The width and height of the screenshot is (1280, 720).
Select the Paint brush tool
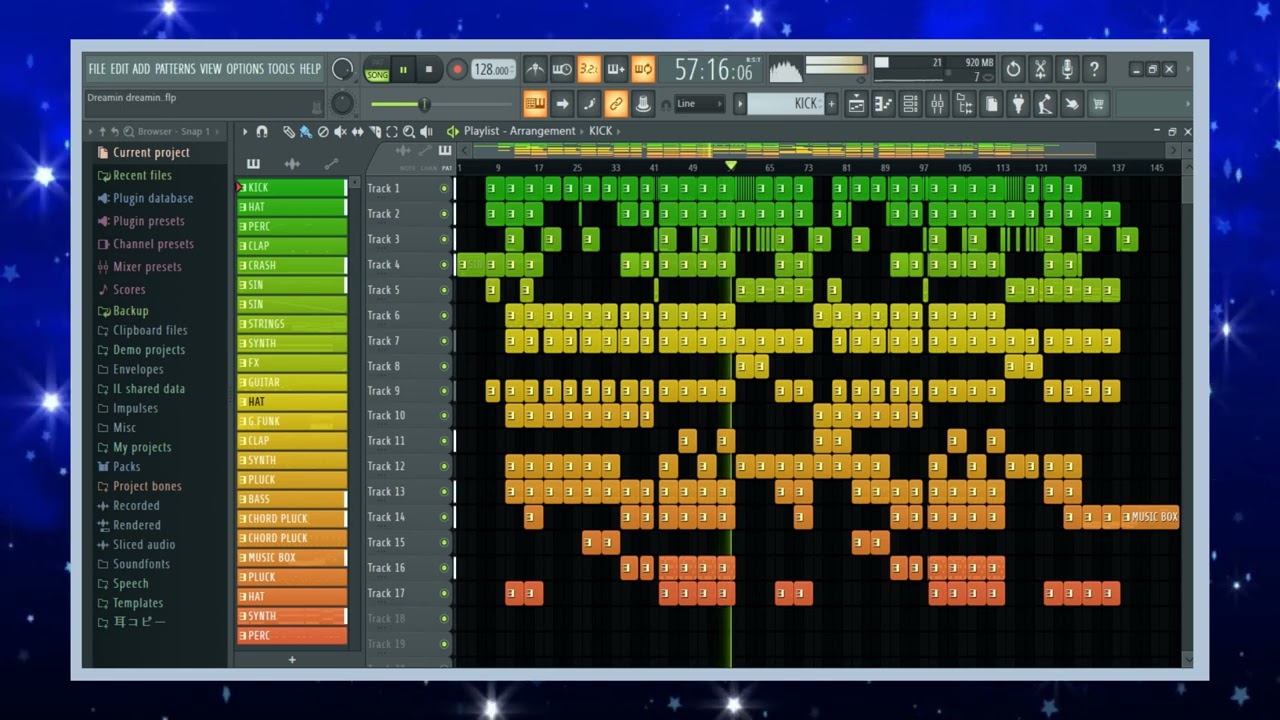305,131
